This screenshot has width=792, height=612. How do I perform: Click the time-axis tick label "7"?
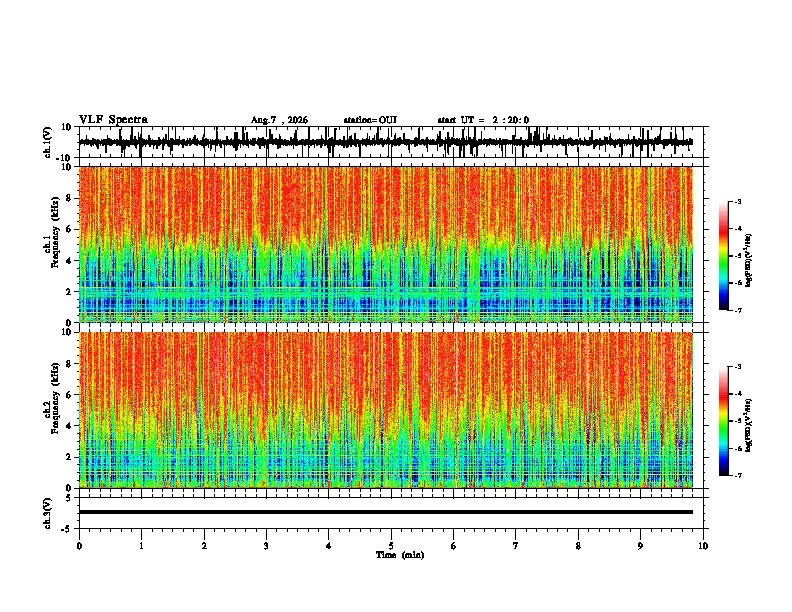tap(516, 546)
